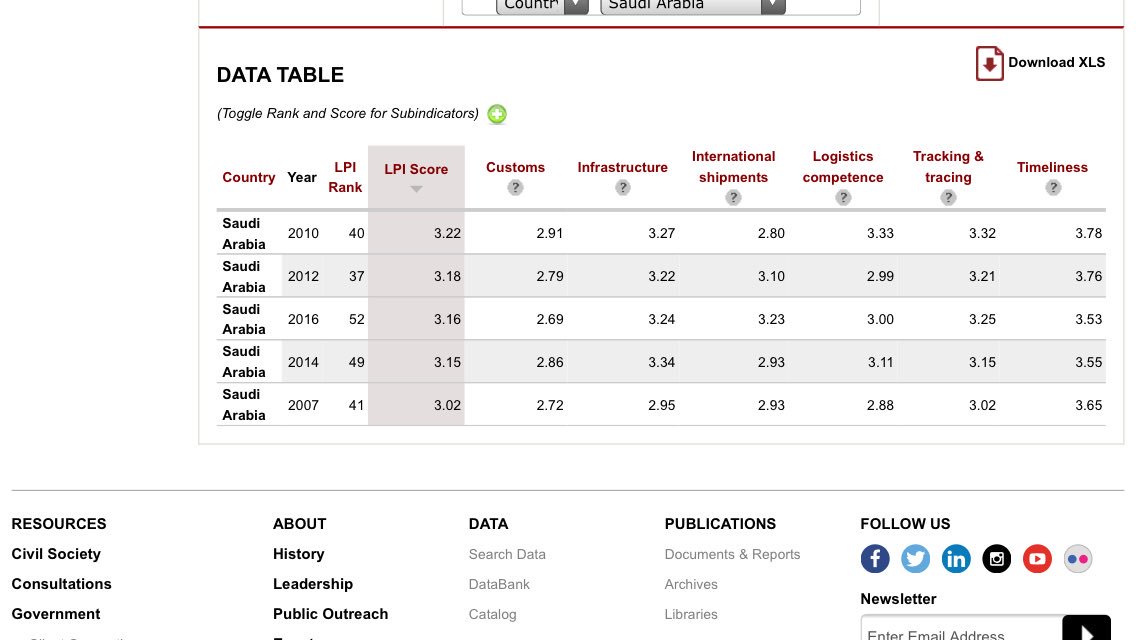
Task: Select the 2007 year cell
Action: click(303, 405)
